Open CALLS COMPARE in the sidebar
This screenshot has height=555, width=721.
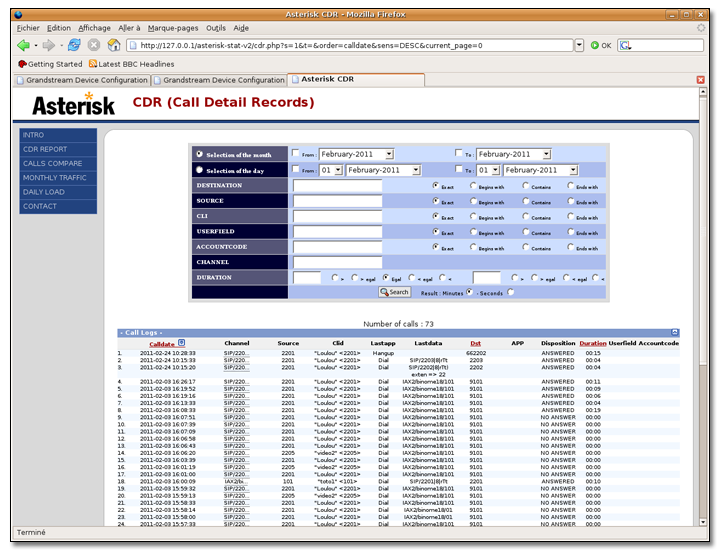[58, 163]
